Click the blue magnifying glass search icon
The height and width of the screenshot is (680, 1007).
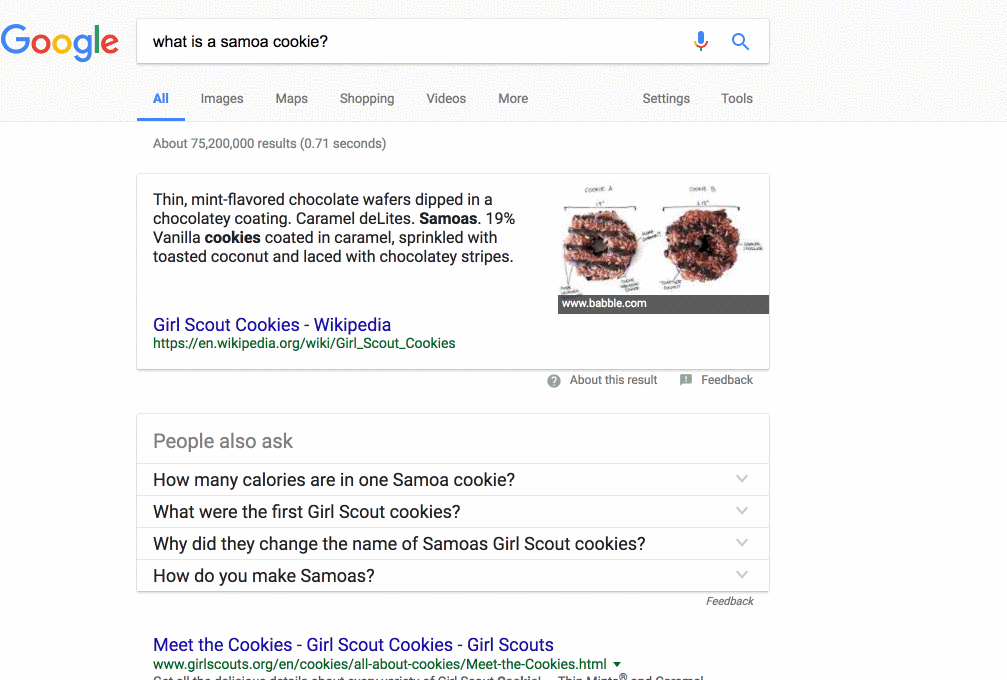740,41
